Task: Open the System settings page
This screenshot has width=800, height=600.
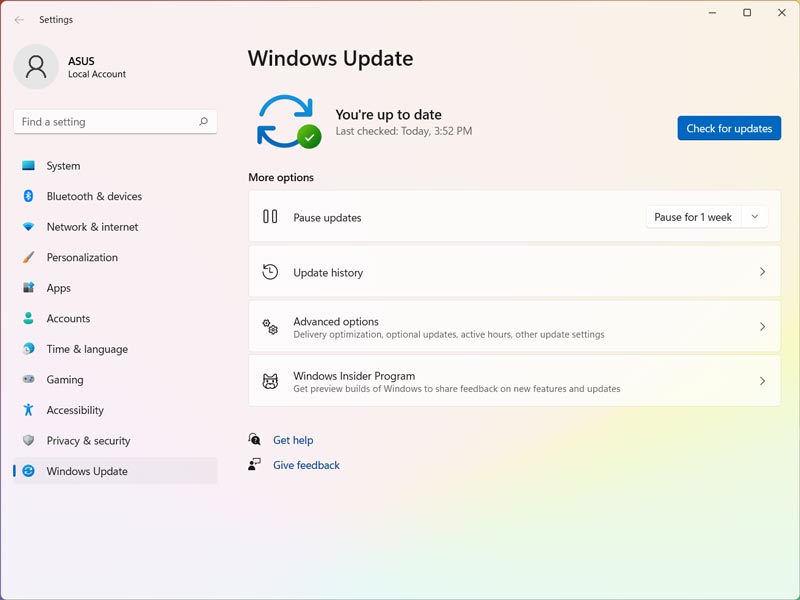Action: (115, 166)
